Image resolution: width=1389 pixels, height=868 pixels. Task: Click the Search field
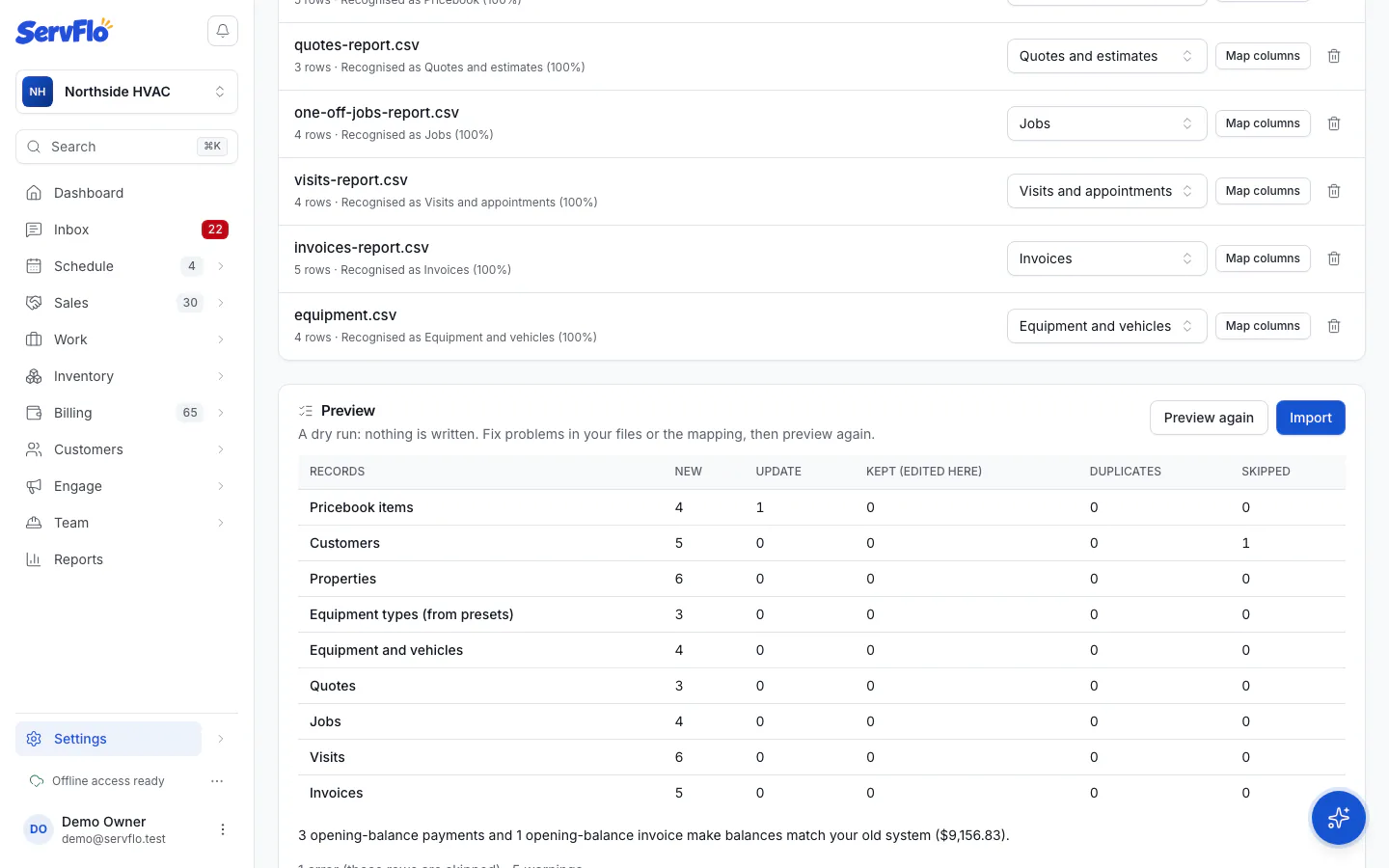(x=126, y=147)
